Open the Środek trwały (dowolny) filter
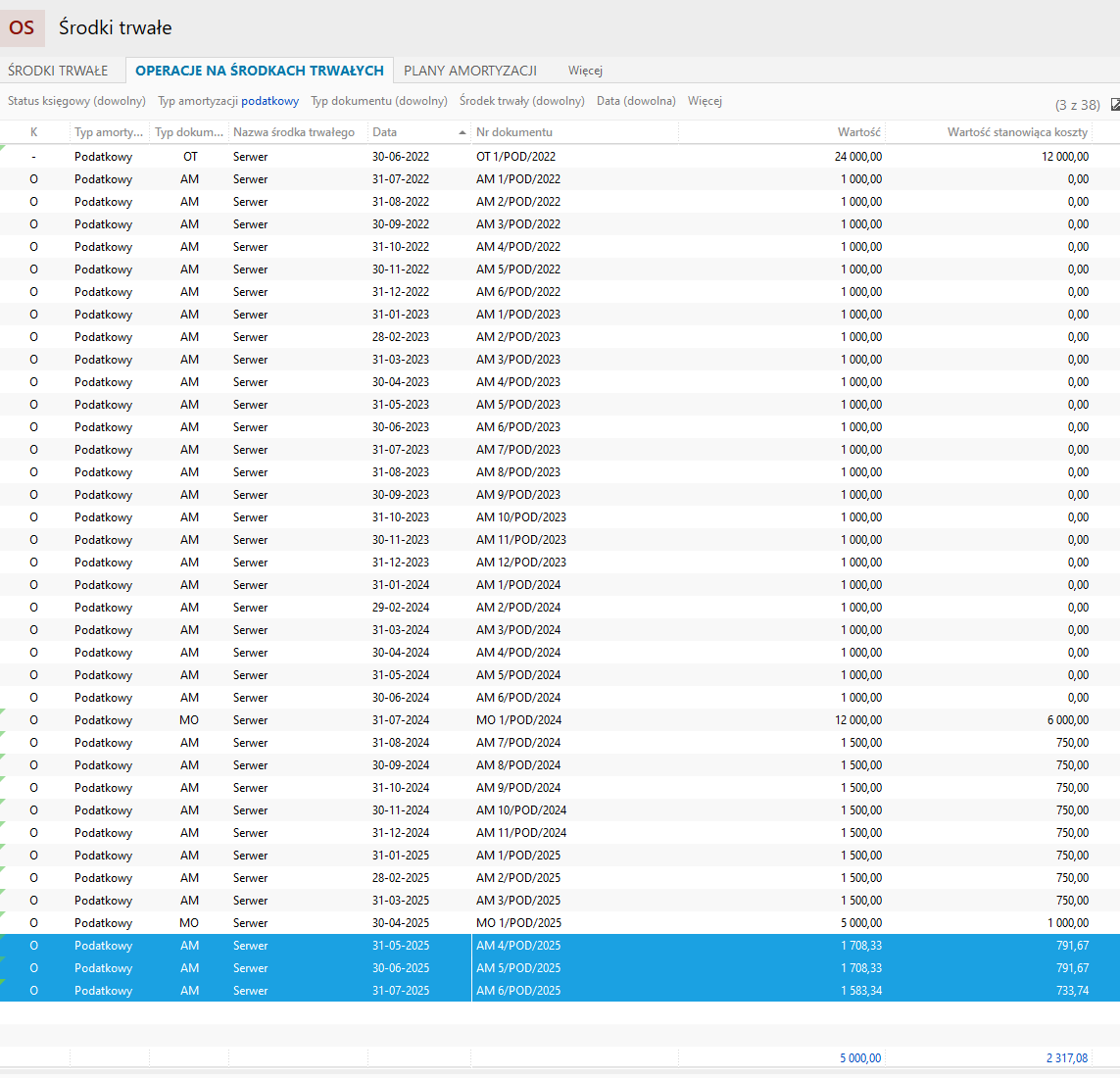The height and width of the screenshot is (1078, 1120). click(521, 101)
